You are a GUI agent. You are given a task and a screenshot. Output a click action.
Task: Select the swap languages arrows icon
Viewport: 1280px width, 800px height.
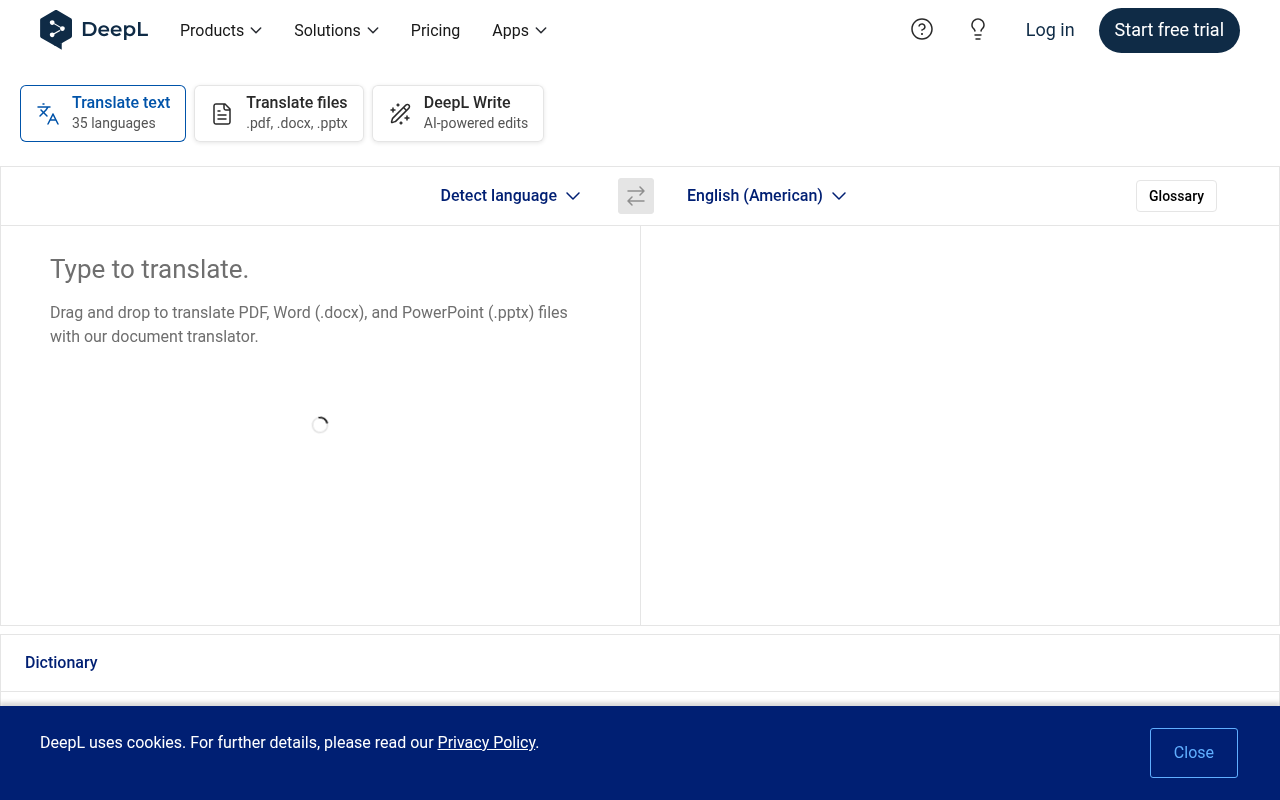click(635, 195)
